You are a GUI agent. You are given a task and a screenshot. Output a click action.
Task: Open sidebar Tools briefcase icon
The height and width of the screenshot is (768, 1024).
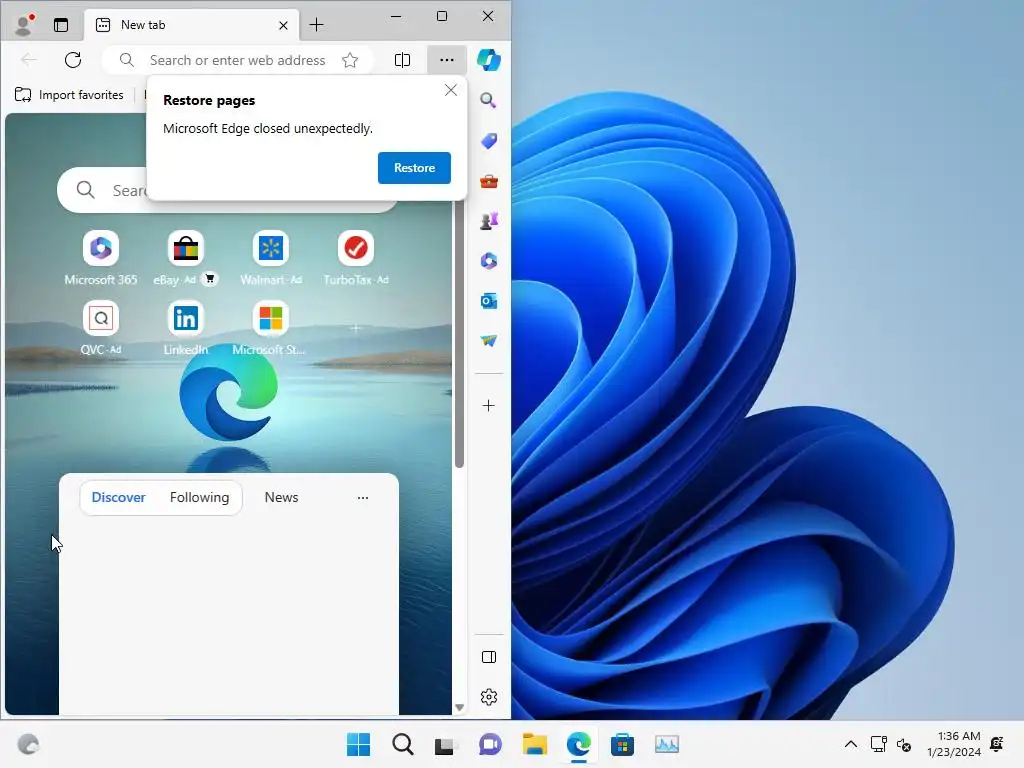[488, 181]
